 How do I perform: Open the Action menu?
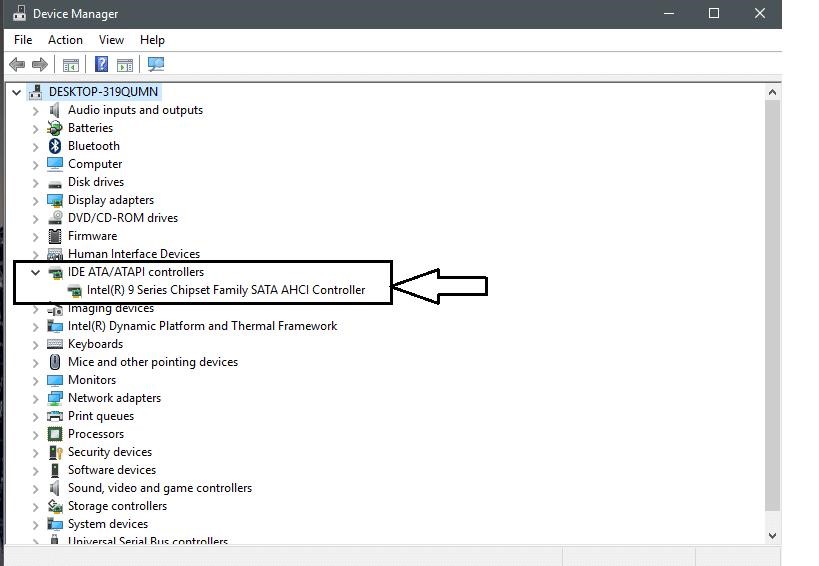(x=65, y=40)
